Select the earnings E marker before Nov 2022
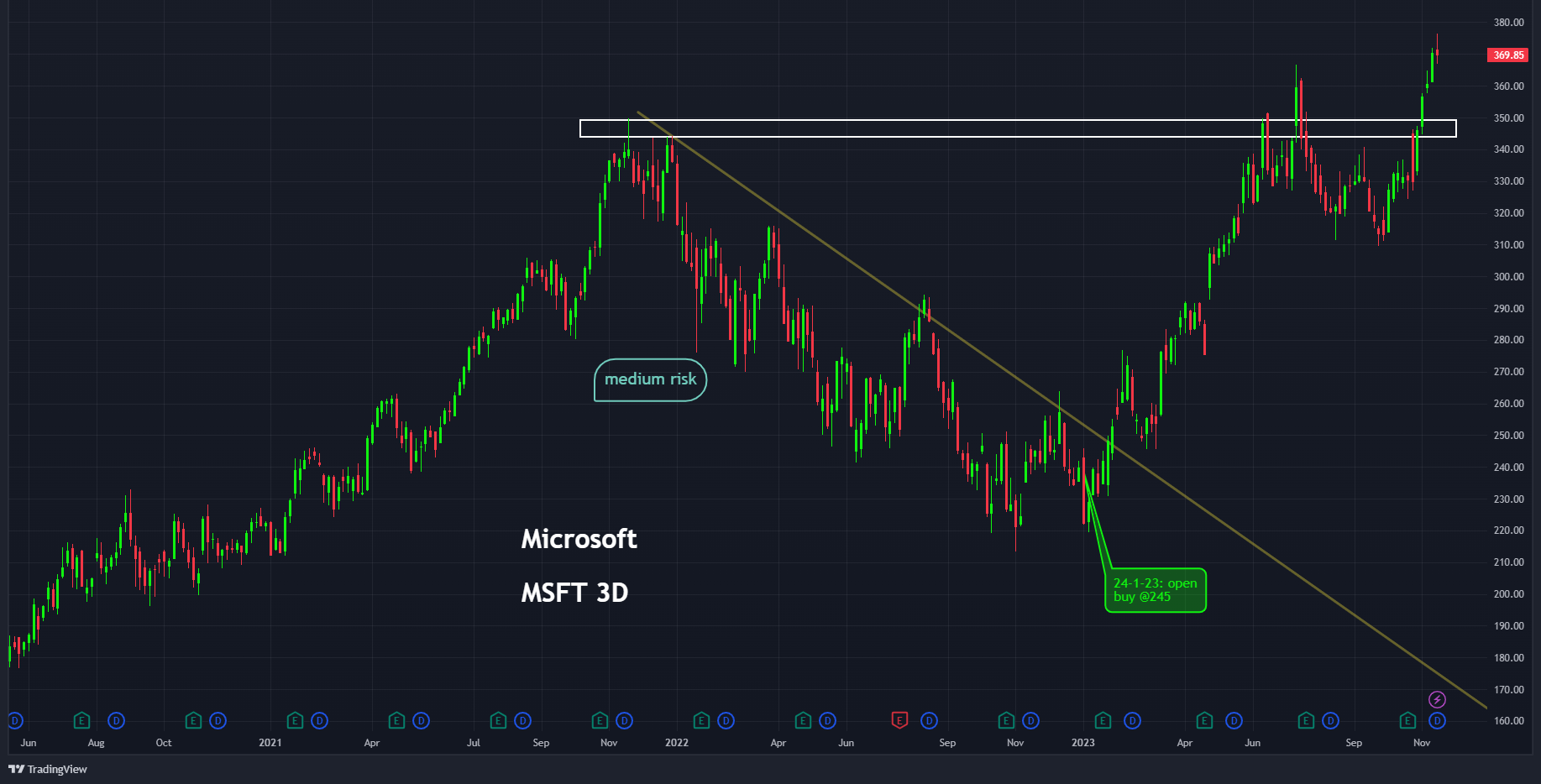Viewport: 1541px width, 784px height. (1006, 720)
